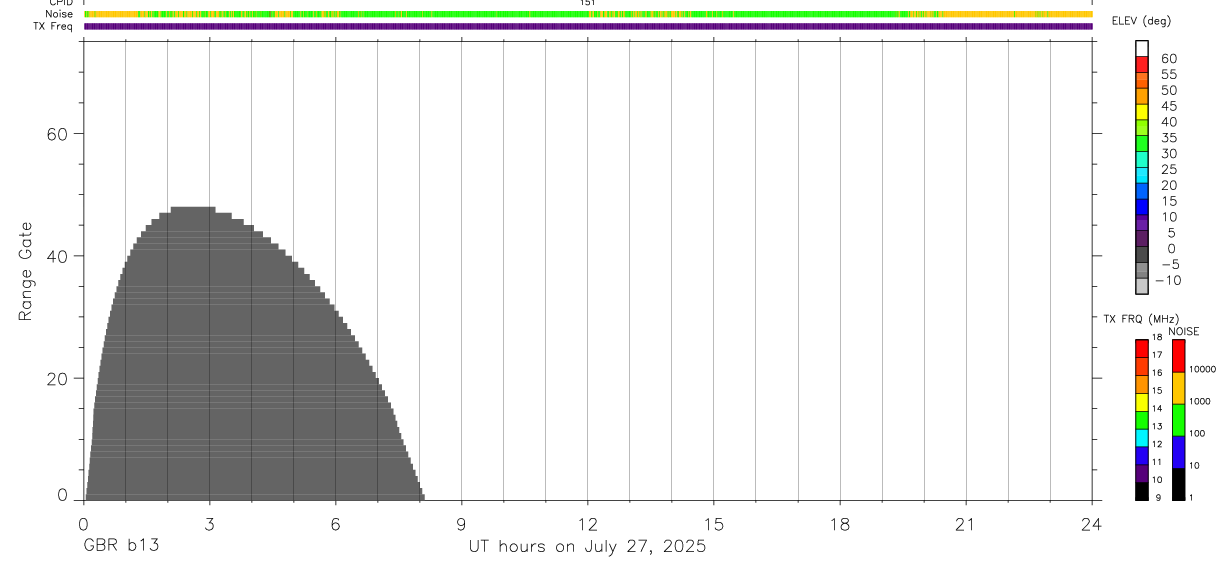The width and height of the screenshot is (1228, 567).
Task: Click the purple TX Freq strip above plot
Action: point(588,26)
